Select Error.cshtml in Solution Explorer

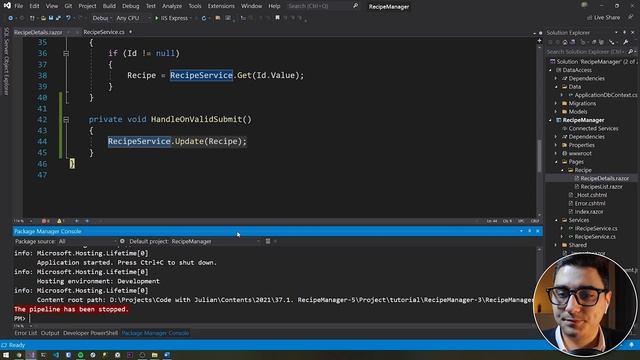590,203
